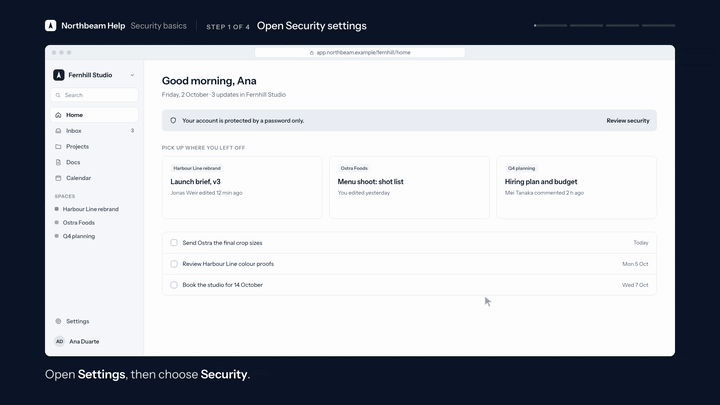
Task: Open the Menu shoot: shot list card
Action: point(409,187)
